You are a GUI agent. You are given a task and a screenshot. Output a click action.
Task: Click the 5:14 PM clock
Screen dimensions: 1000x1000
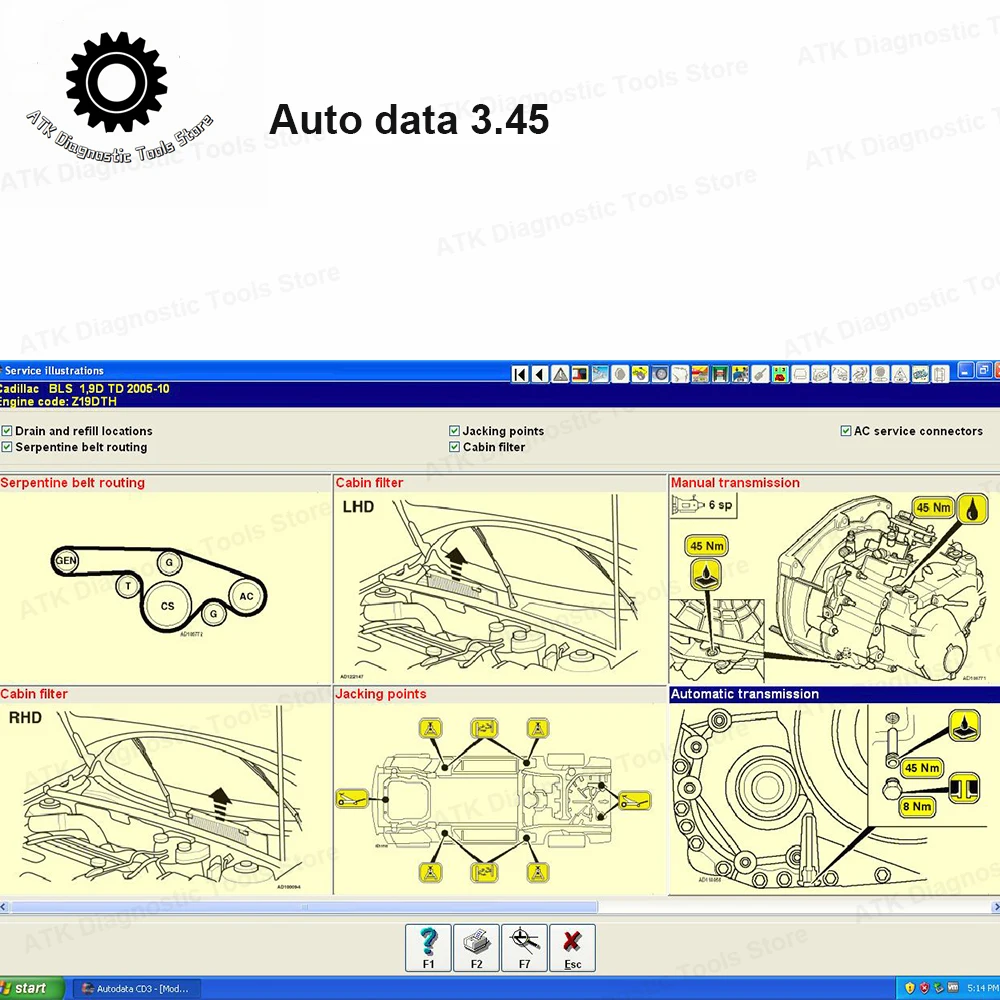pos(983,988)
